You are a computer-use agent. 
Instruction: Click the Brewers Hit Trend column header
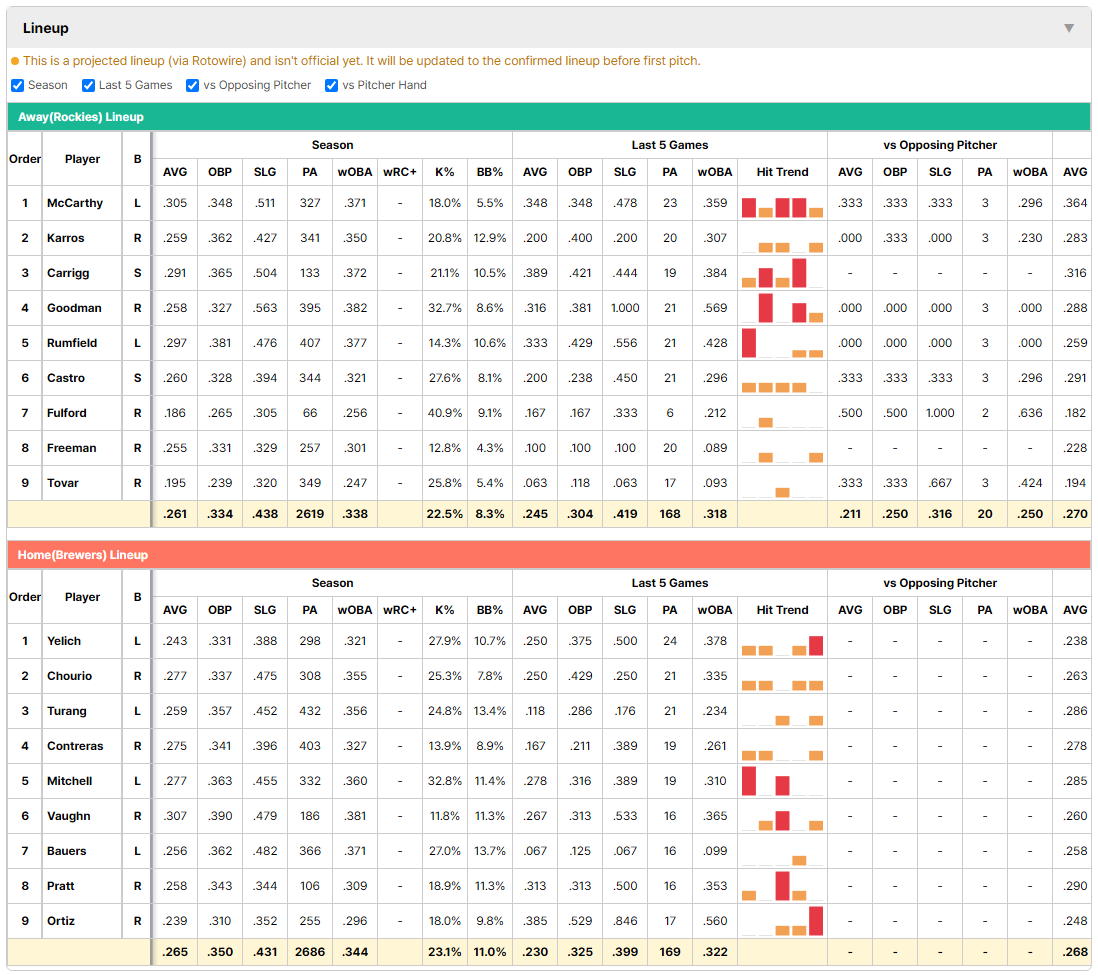pos(782,610)
